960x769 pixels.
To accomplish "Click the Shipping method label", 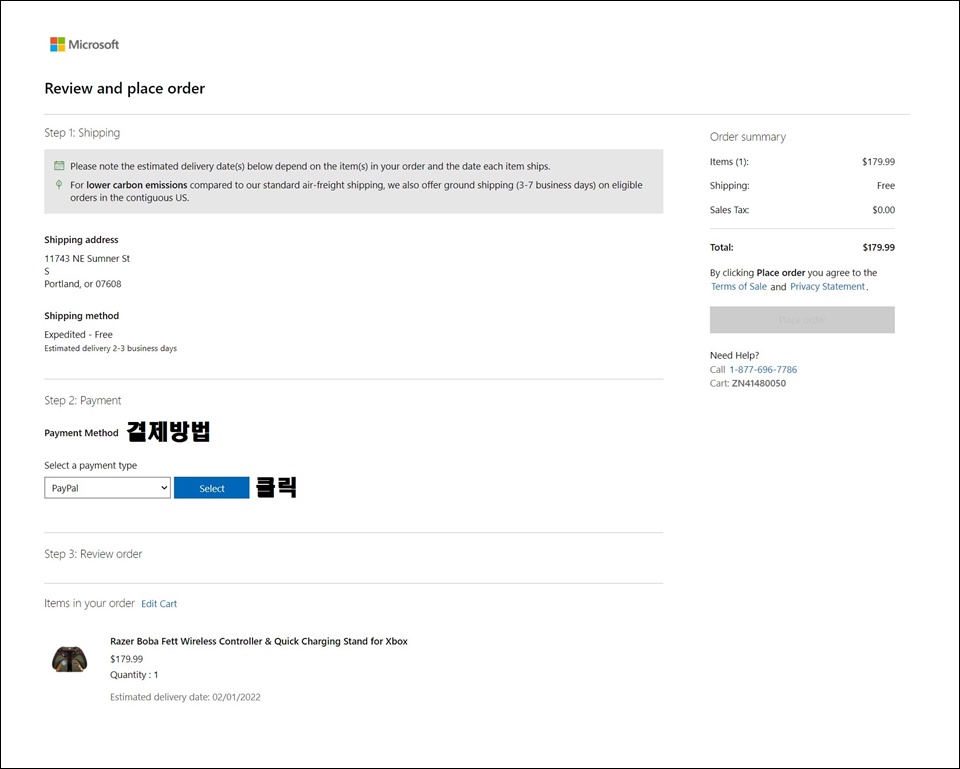I will 81,316.
